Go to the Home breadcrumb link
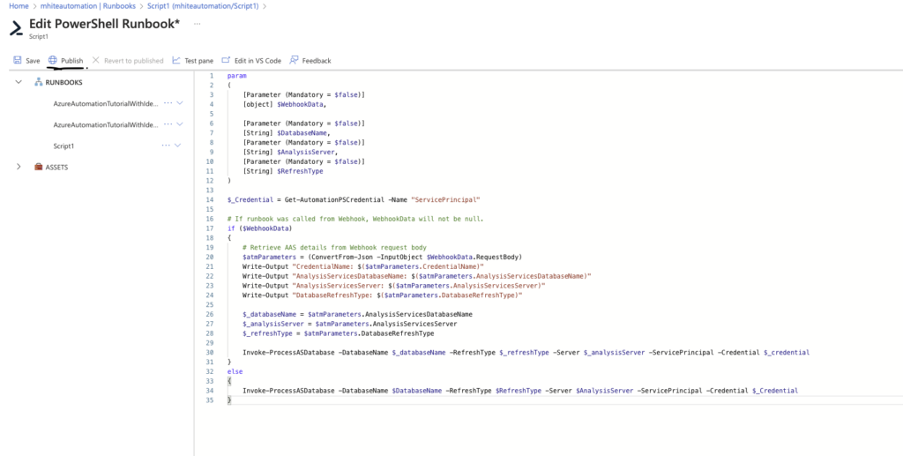Image resolution: width=904 pixels, height=456 pixels. tap(17, 6)
